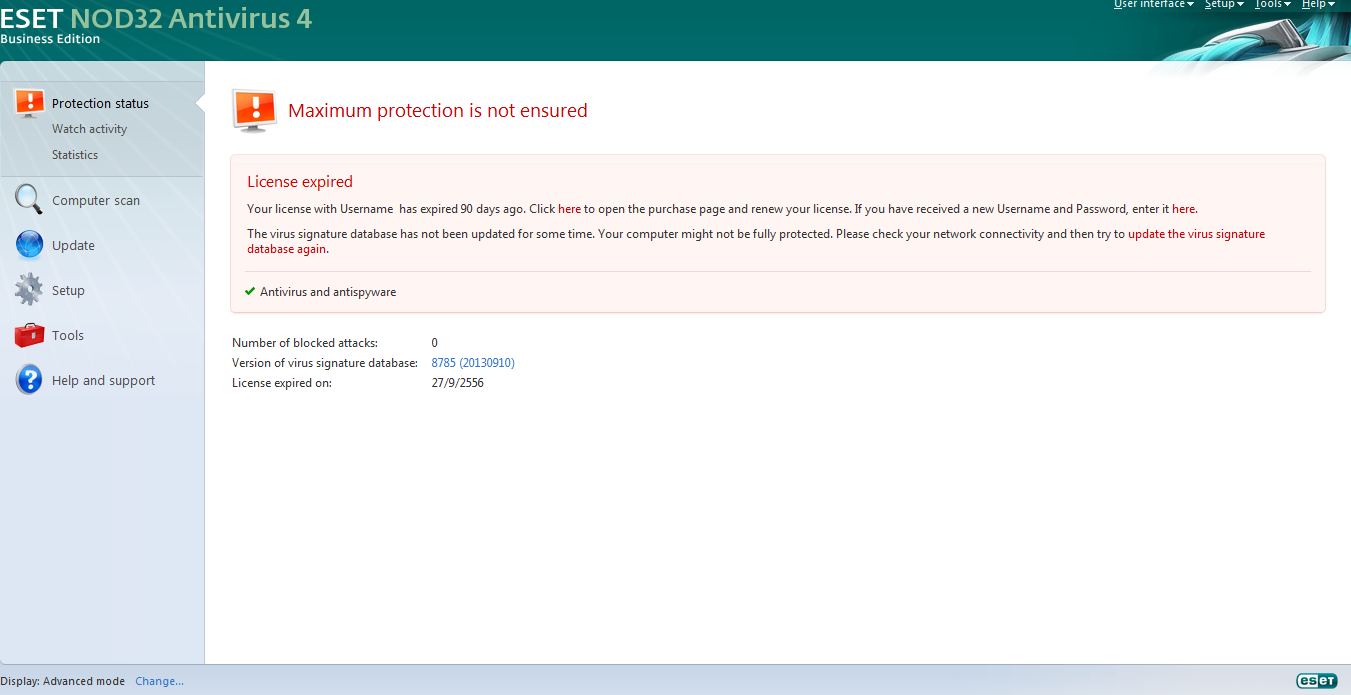Viewport: 1351px width, 695px height.
Task: Click the Help and support question mark icon
Action: pyautogui.click(x=30, y=380)
